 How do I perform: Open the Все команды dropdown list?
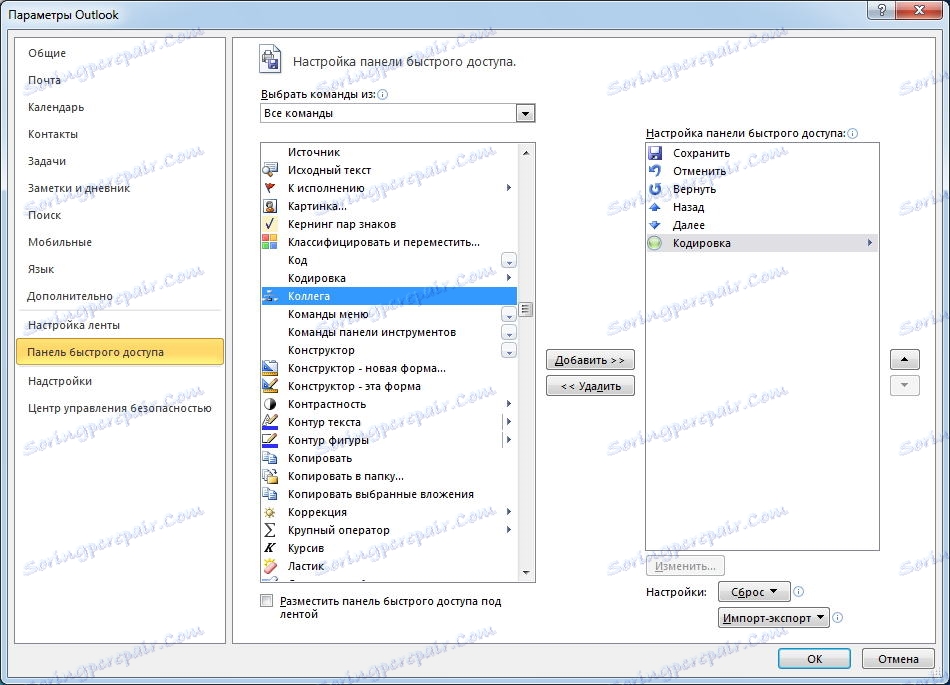pos(525,113)
